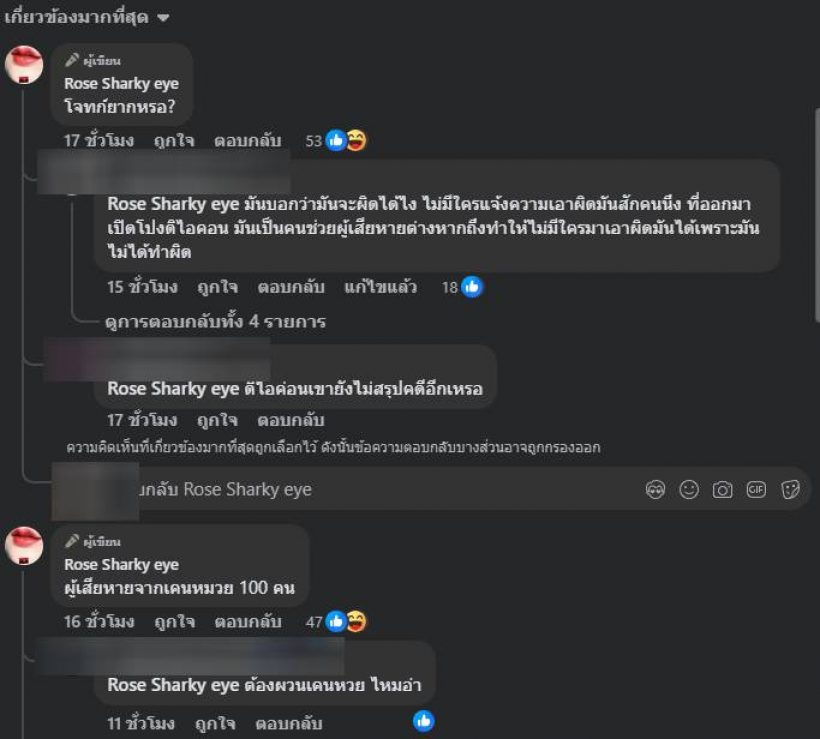Click Rose Sharky eye lips avatar in second comment
Image resolution: width=820 pixels, height=739 pixels.
[24, 546]
